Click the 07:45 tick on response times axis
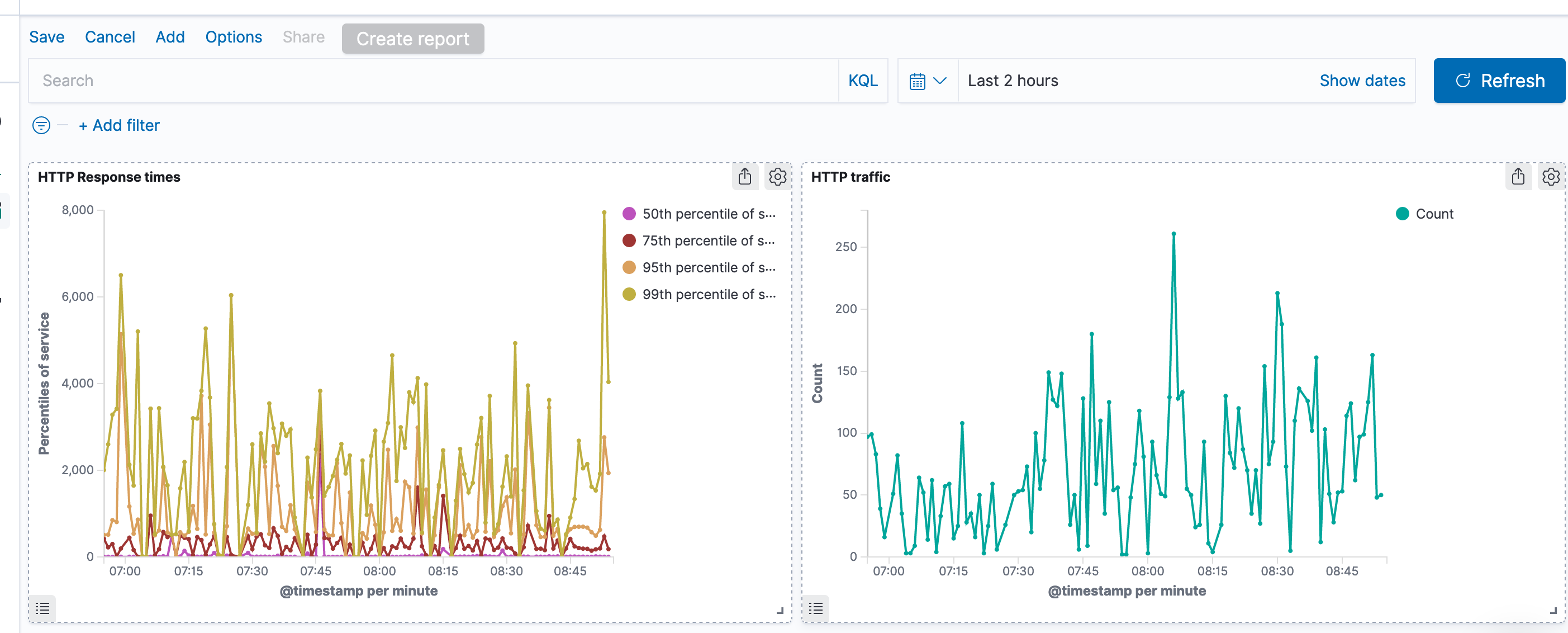 [315, 571]
